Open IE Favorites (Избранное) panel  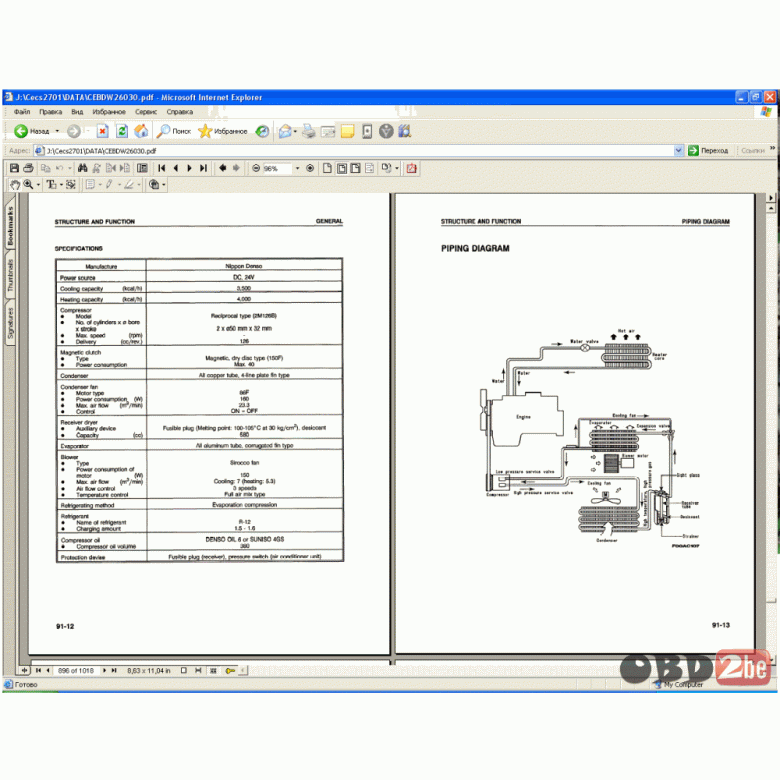tap(223, 131)
